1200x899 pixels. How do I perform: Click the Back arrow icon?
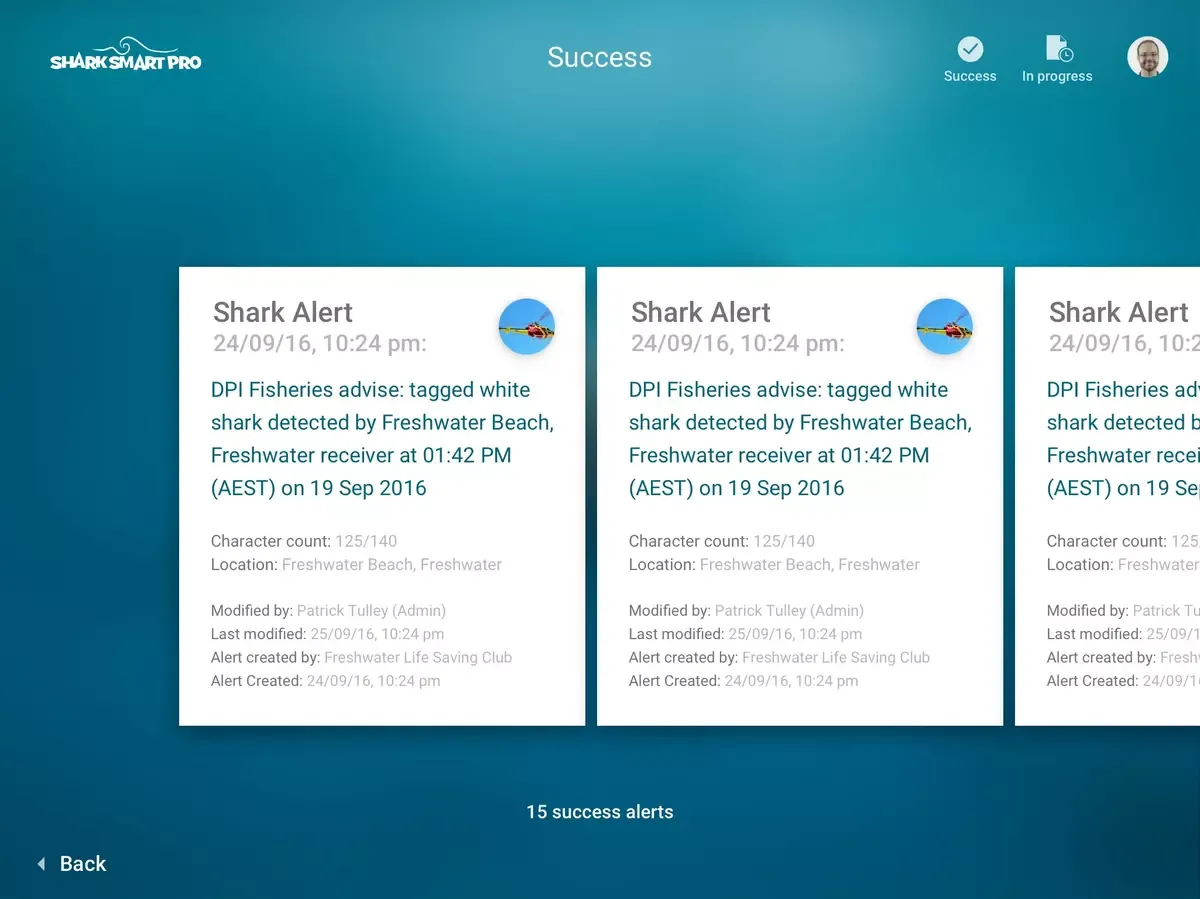click(x=41, y=864)
